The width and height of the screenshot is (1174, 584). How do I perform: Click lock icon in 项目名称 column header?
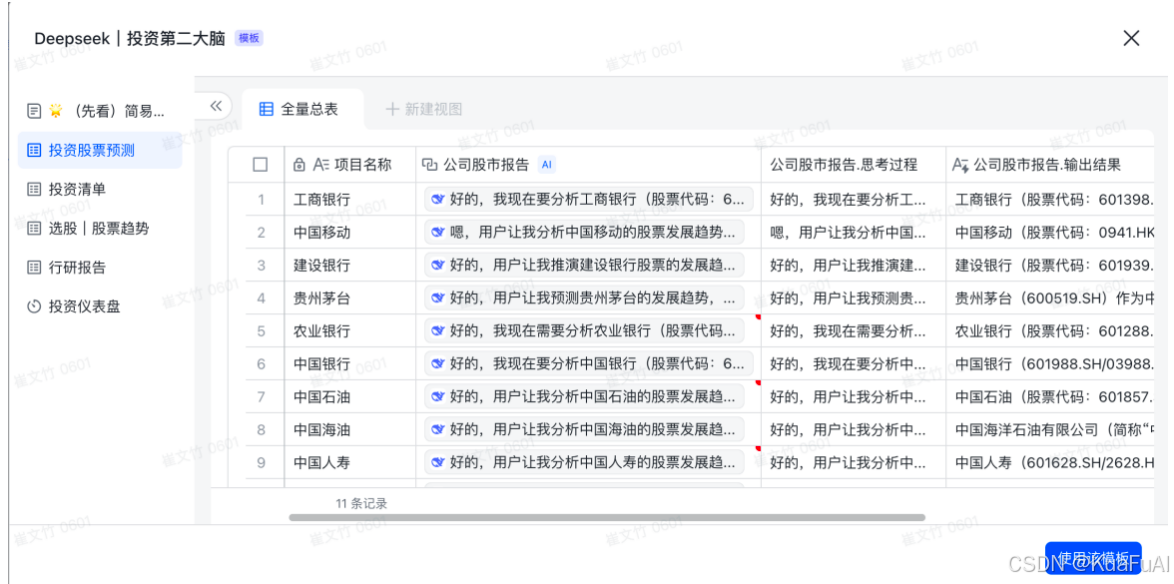[298, 165]
